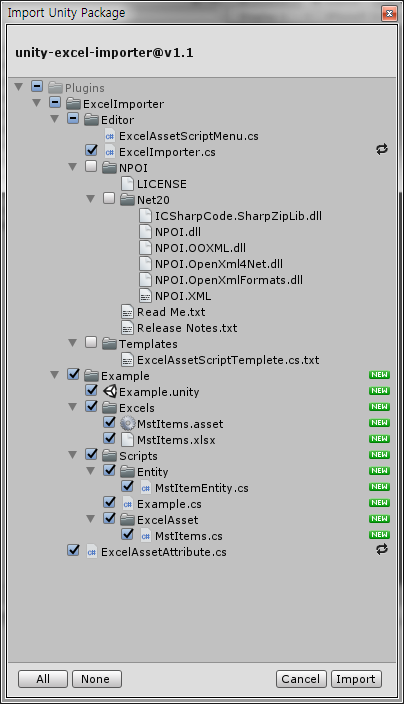Click the ExcelAssetScriptTemplete.cs.txt file icon
Image resolution: width=404 pixels, height=704 pixels.
pyautogui.click(x=127, y=360)
